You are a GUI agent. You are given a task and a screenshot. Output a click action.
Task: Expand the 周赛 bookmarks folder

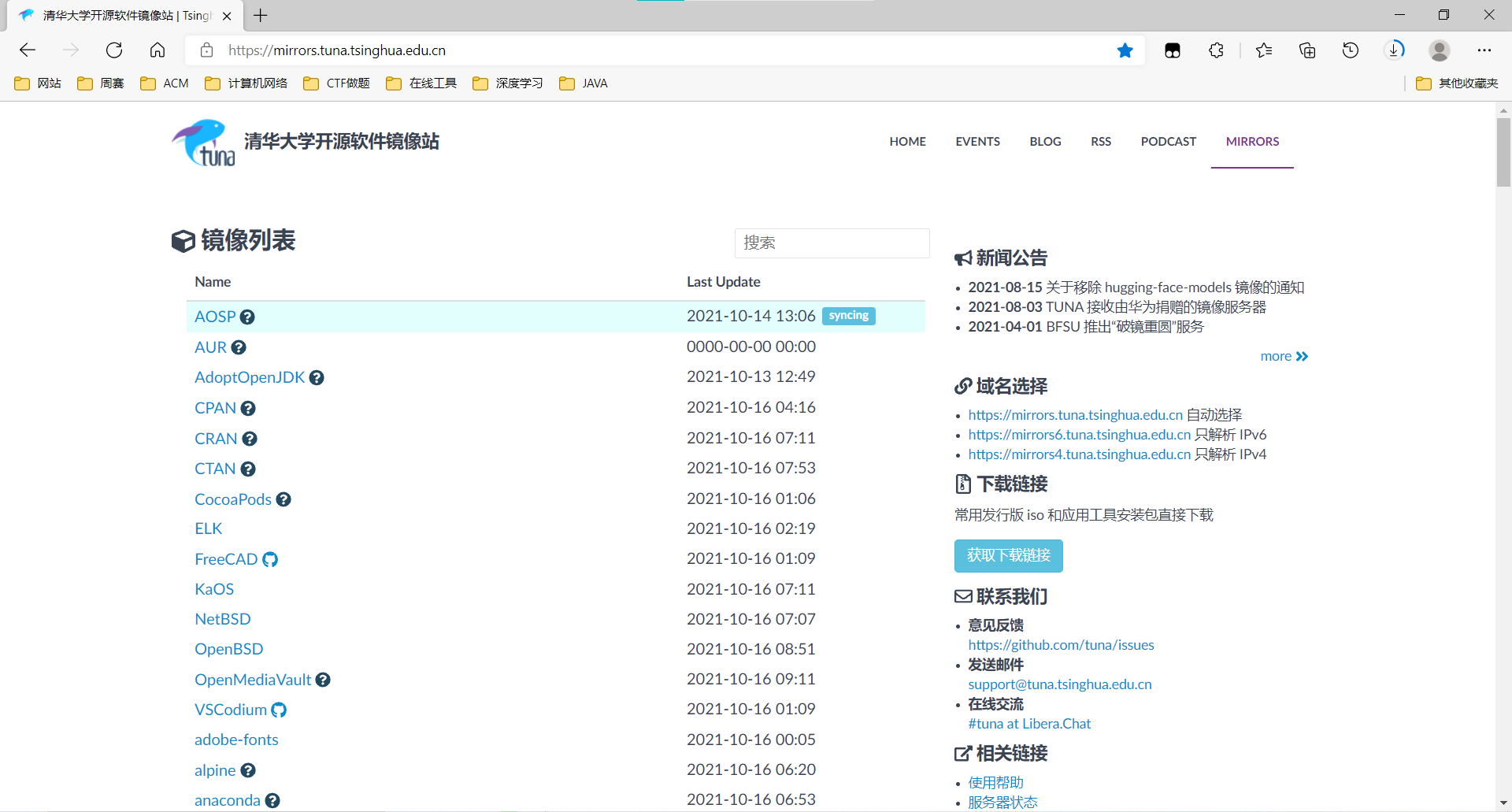(x=101, y=83)
